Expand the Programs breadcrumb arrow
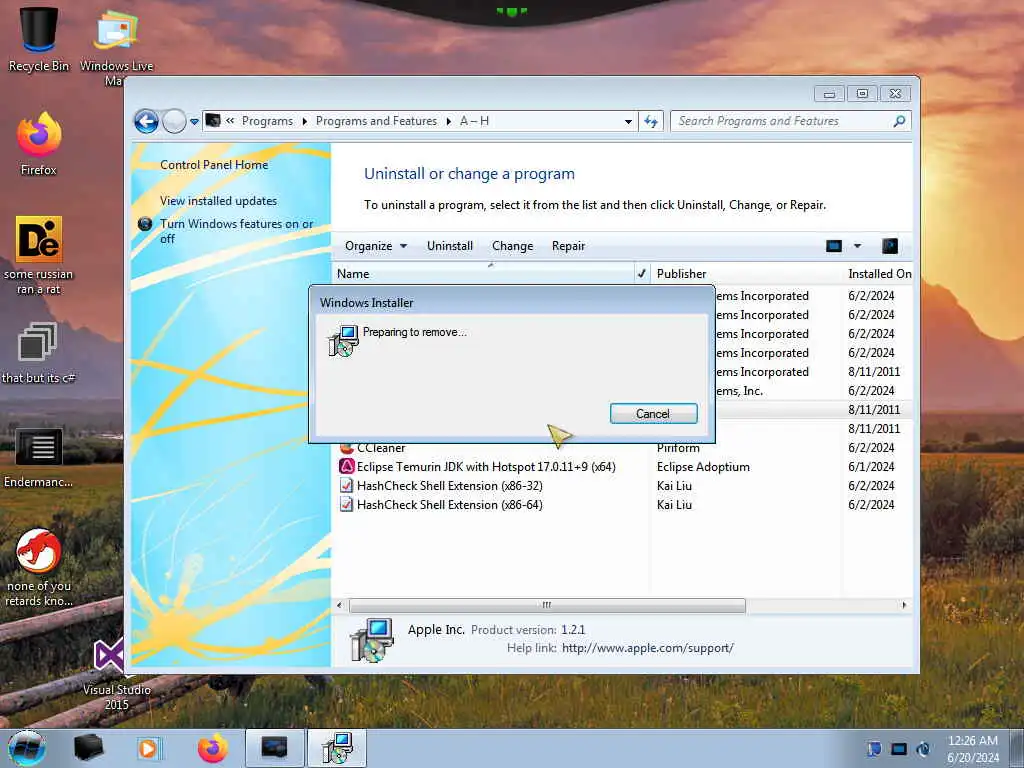This screenshot has width=1024, height=768. tap(304, 121)
